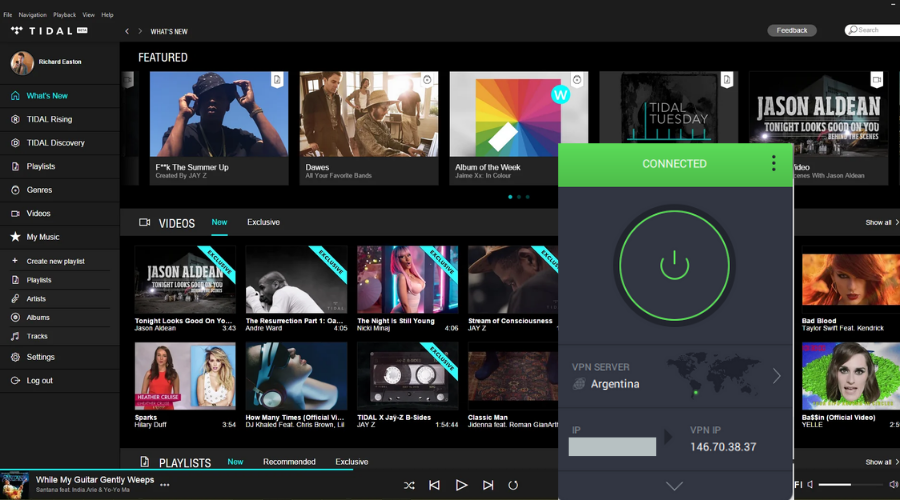
Task: Navigate back with the left arrow
Action: pos(127,32)
